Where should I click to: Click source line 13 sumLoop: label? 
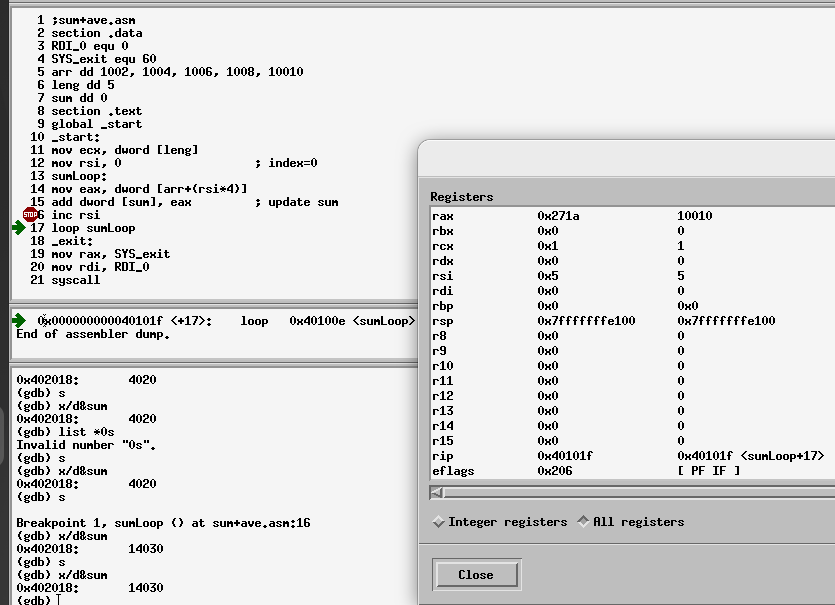[79, 176]
